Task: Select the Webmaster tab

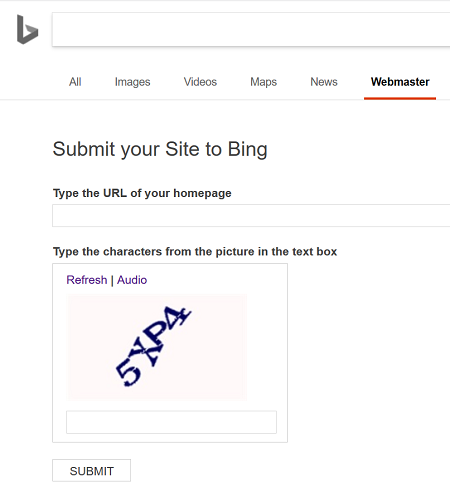Action: [400, 82]
